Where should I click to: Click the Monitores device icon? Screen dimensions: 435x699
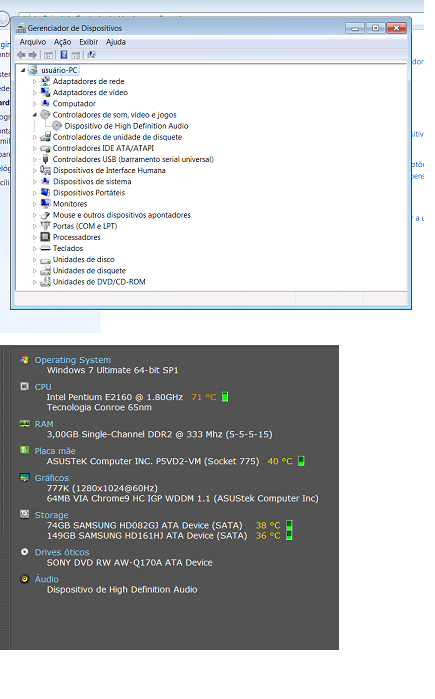(x=45, y=204)
